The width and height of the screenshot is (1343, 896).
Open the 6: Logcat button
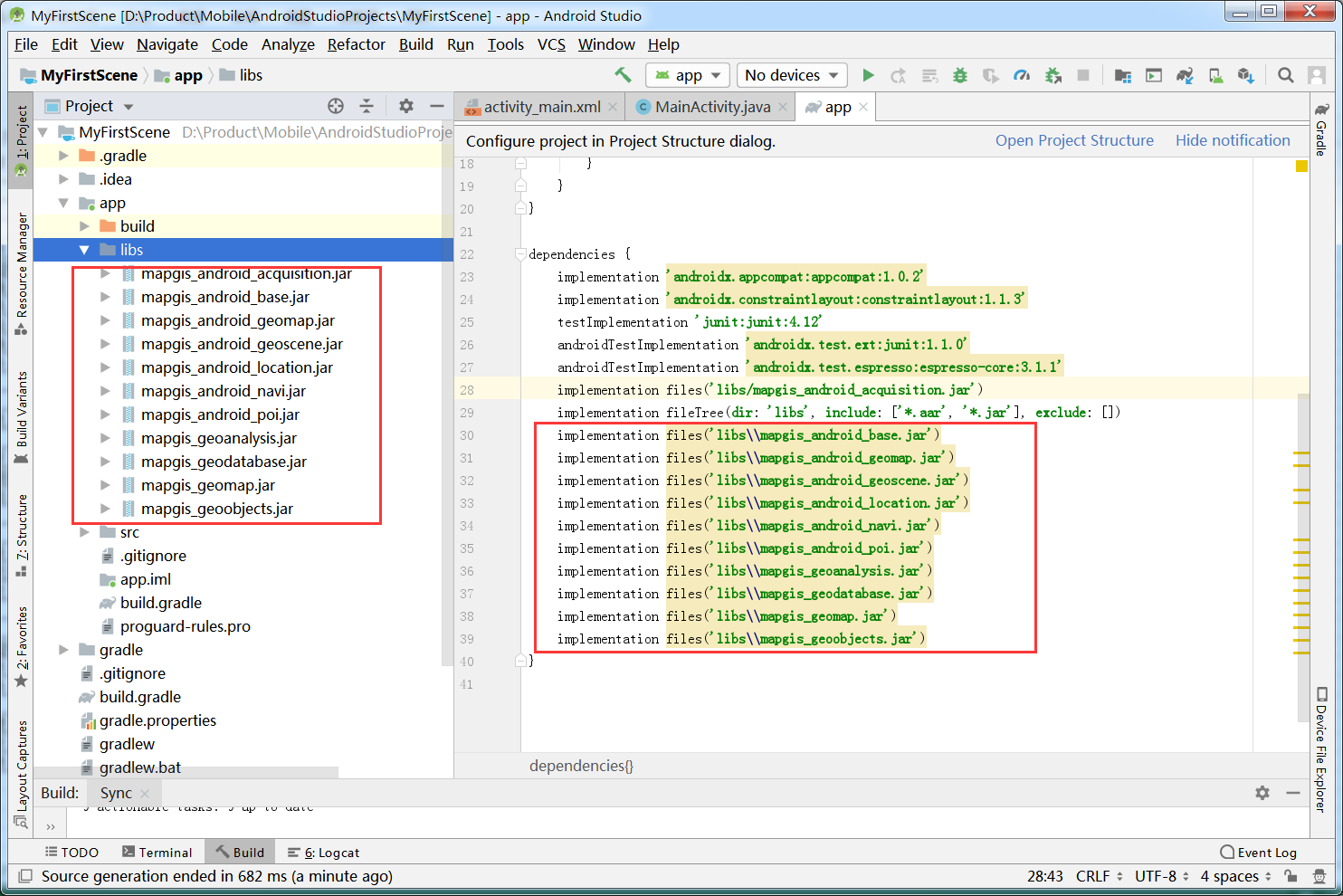click(323, 853)
